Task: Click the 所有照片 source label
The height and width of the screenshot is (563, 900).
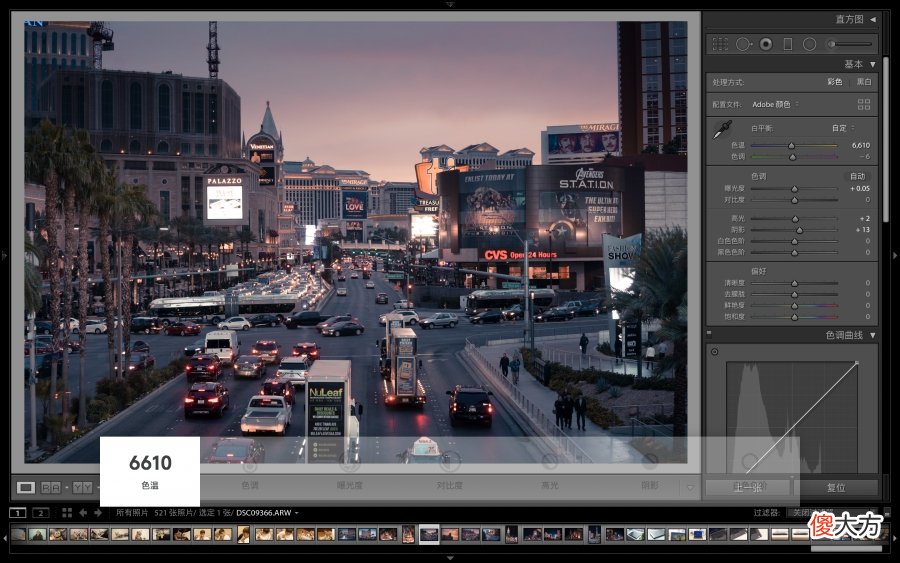Action: tap(132, 512)
